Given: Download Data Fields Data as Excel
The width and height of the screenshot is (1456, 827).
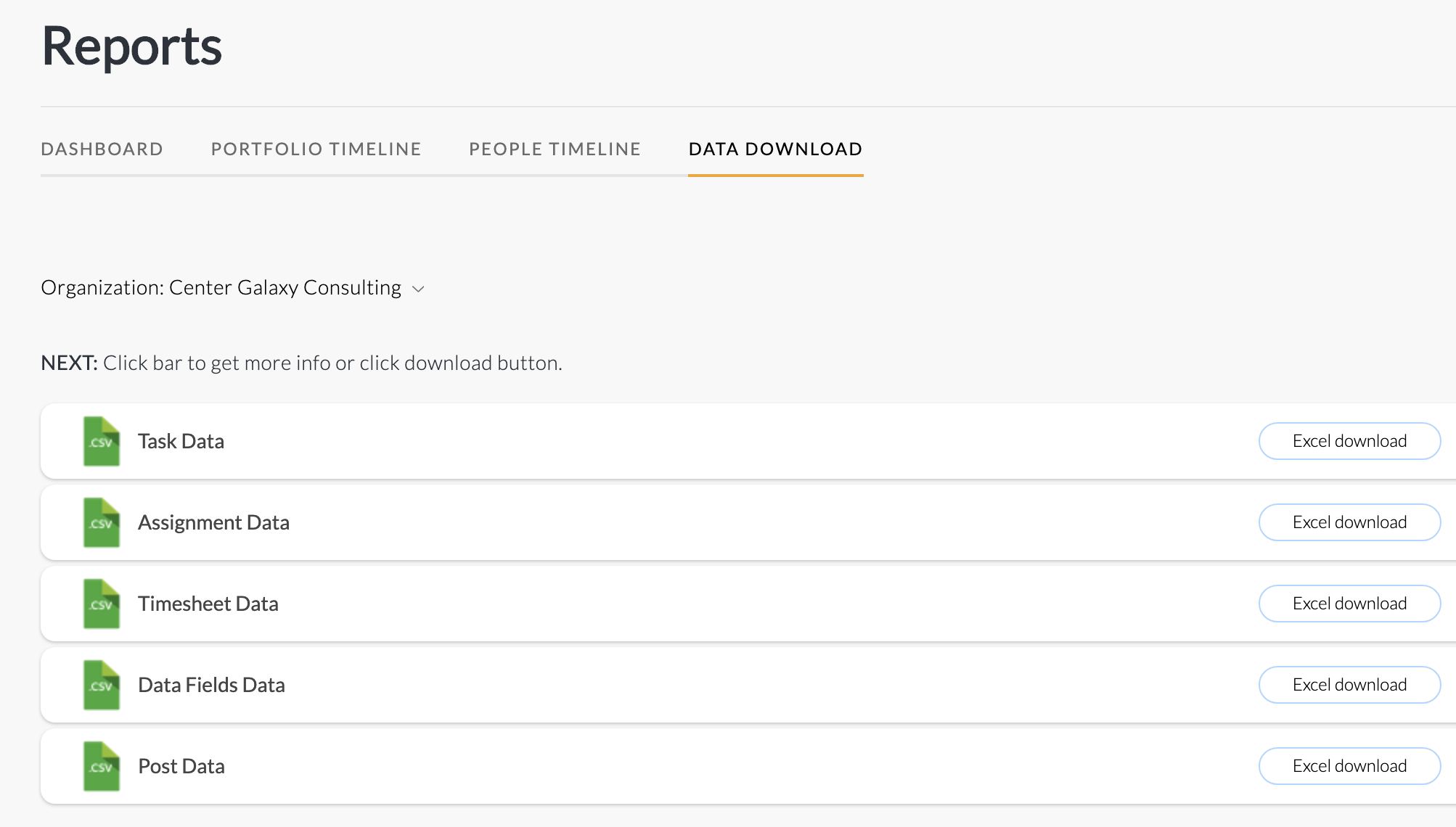Looking at the screenshot, I should pyautogui.click(x=1349, y=685).
